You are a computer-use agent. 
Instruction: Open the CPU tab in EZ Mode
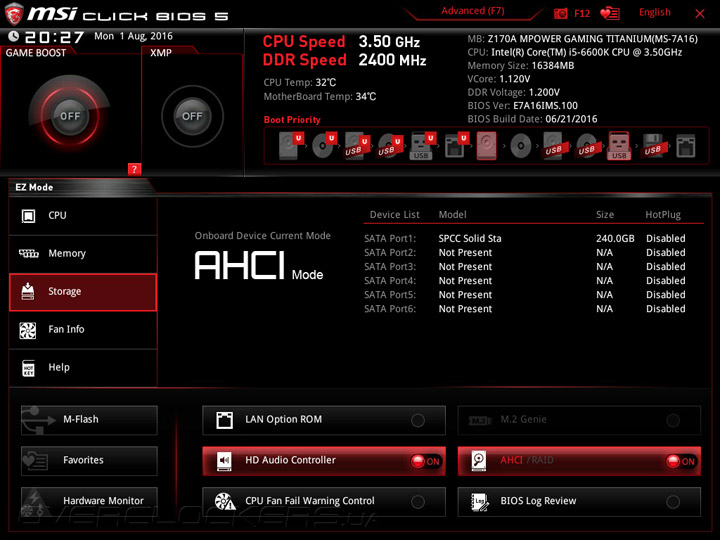pyautogui.click(x=83, y=216)
